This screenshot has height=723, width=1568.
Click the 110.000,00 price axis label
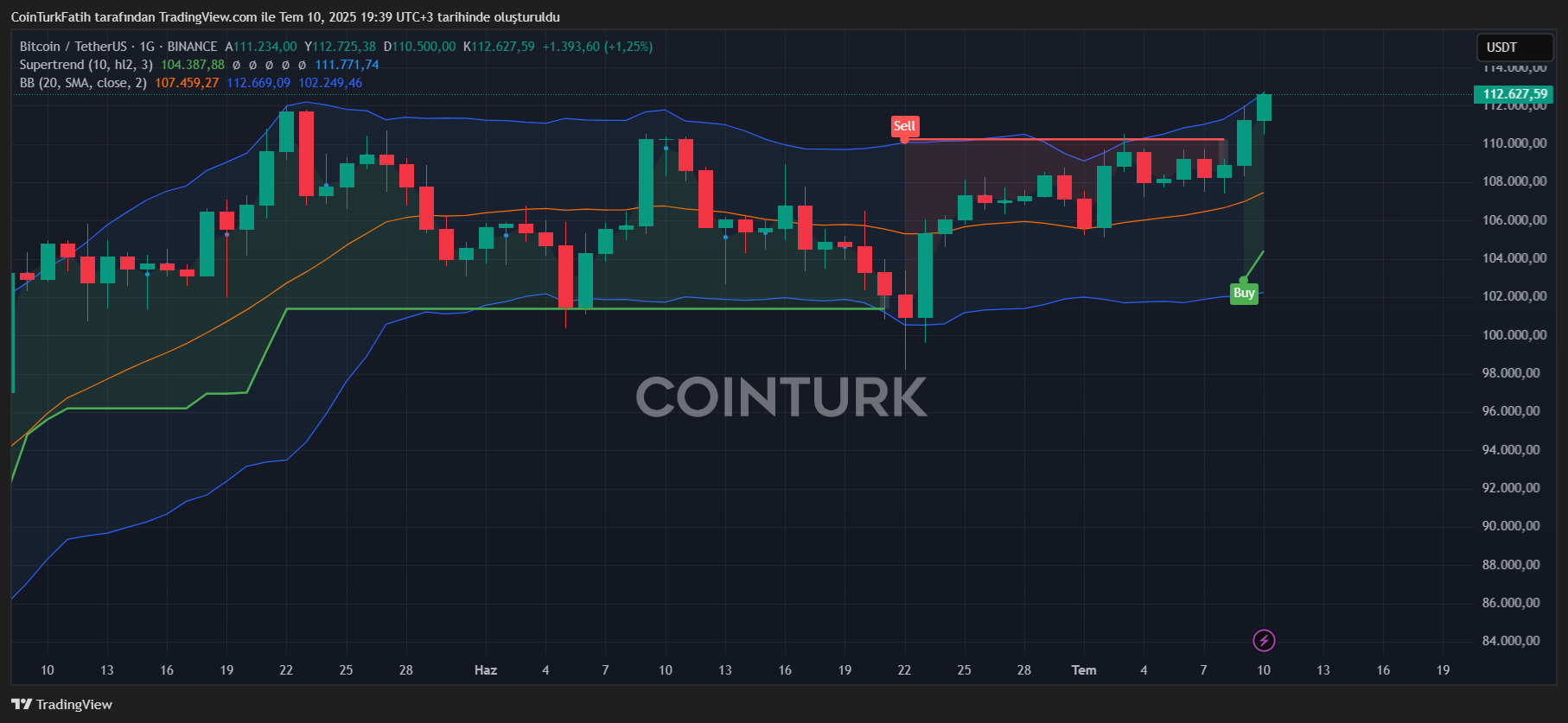(1514, 143)
